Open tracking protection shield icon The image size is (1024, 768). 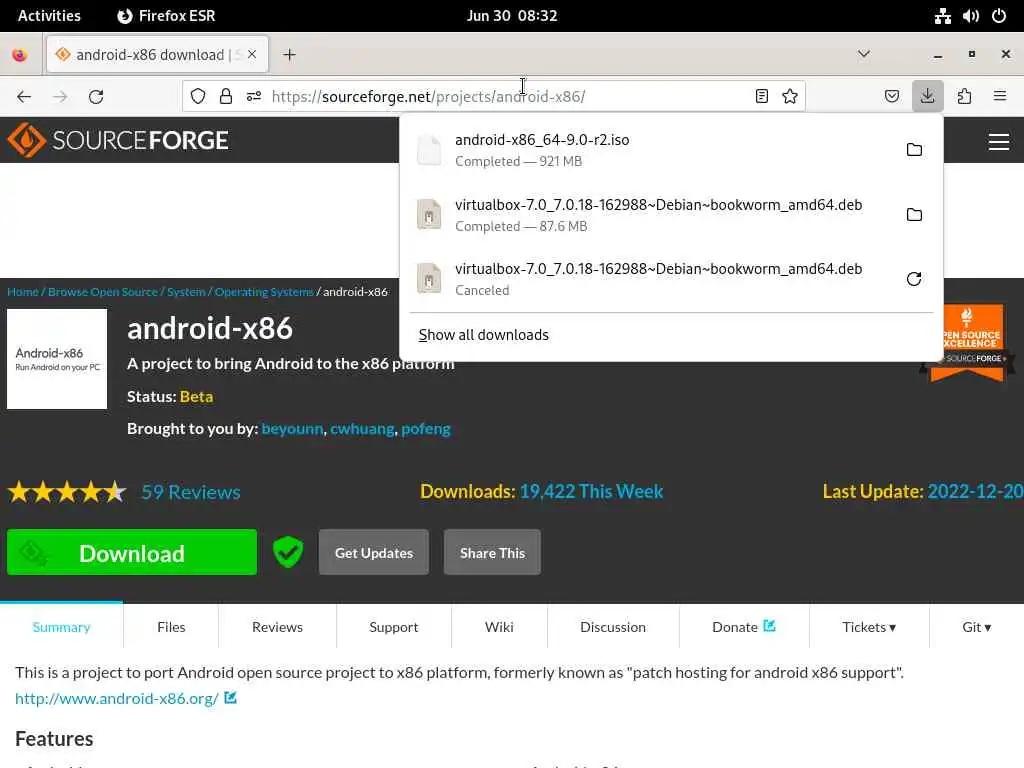(198, 97)
